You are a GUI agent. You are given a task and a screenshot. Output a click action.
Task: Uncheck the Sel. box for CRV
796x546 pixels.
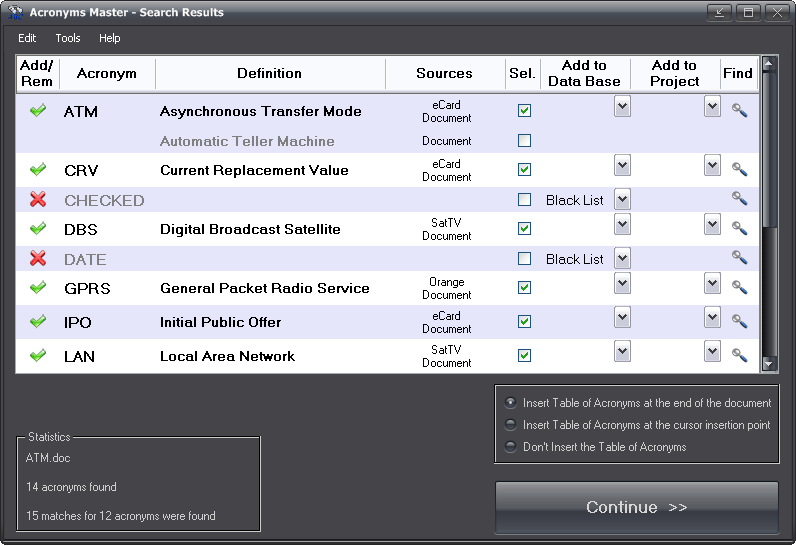pyautogui.click(x=524, y=170)
